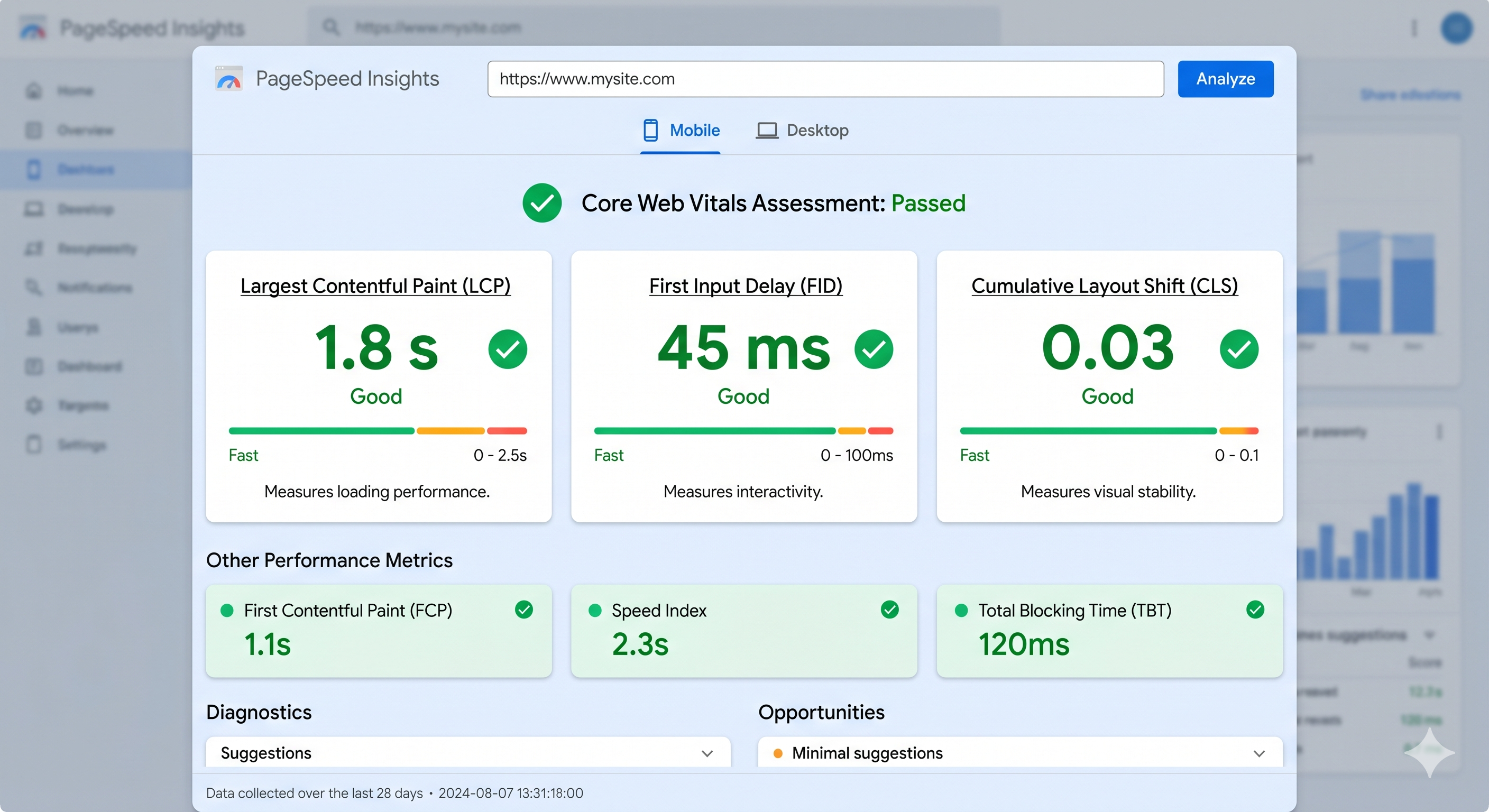Click the Analyze button
Viewport: 1489px width, 812px height.
coord(1226,79)
